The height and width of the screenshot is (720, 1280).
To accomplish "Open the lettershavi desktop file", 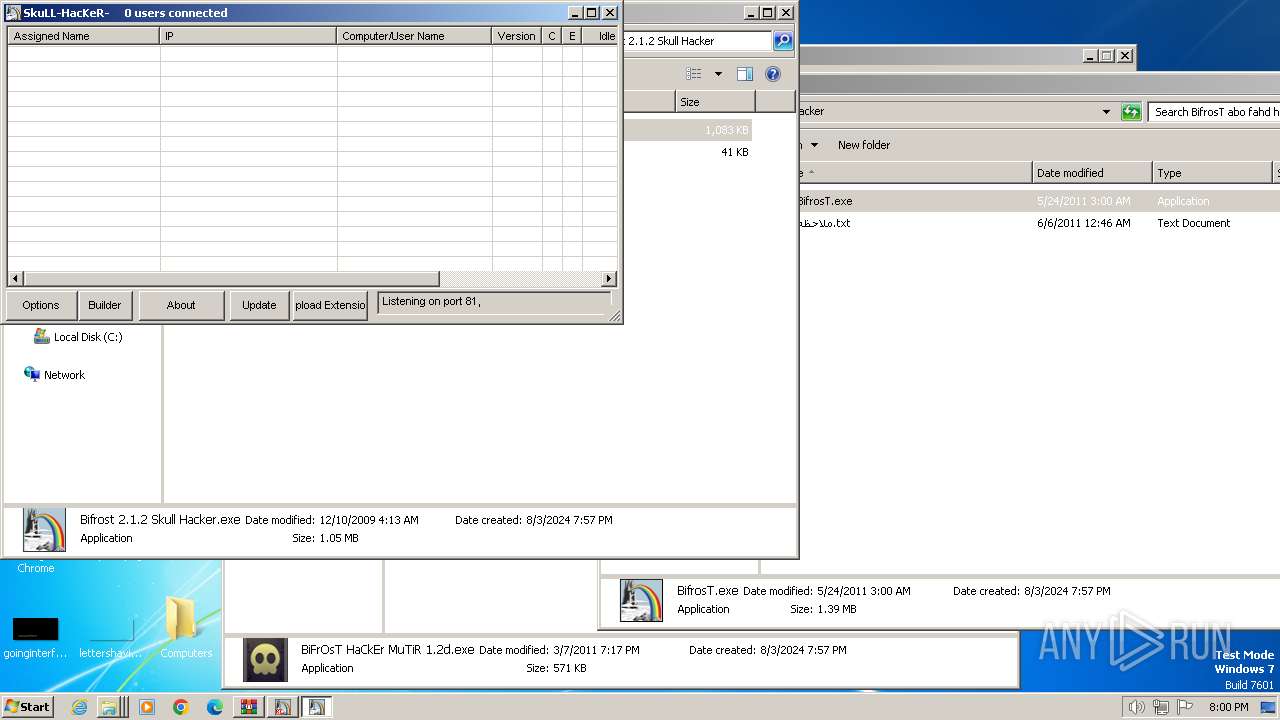I will pyautogui.click(x=111, y=637).
